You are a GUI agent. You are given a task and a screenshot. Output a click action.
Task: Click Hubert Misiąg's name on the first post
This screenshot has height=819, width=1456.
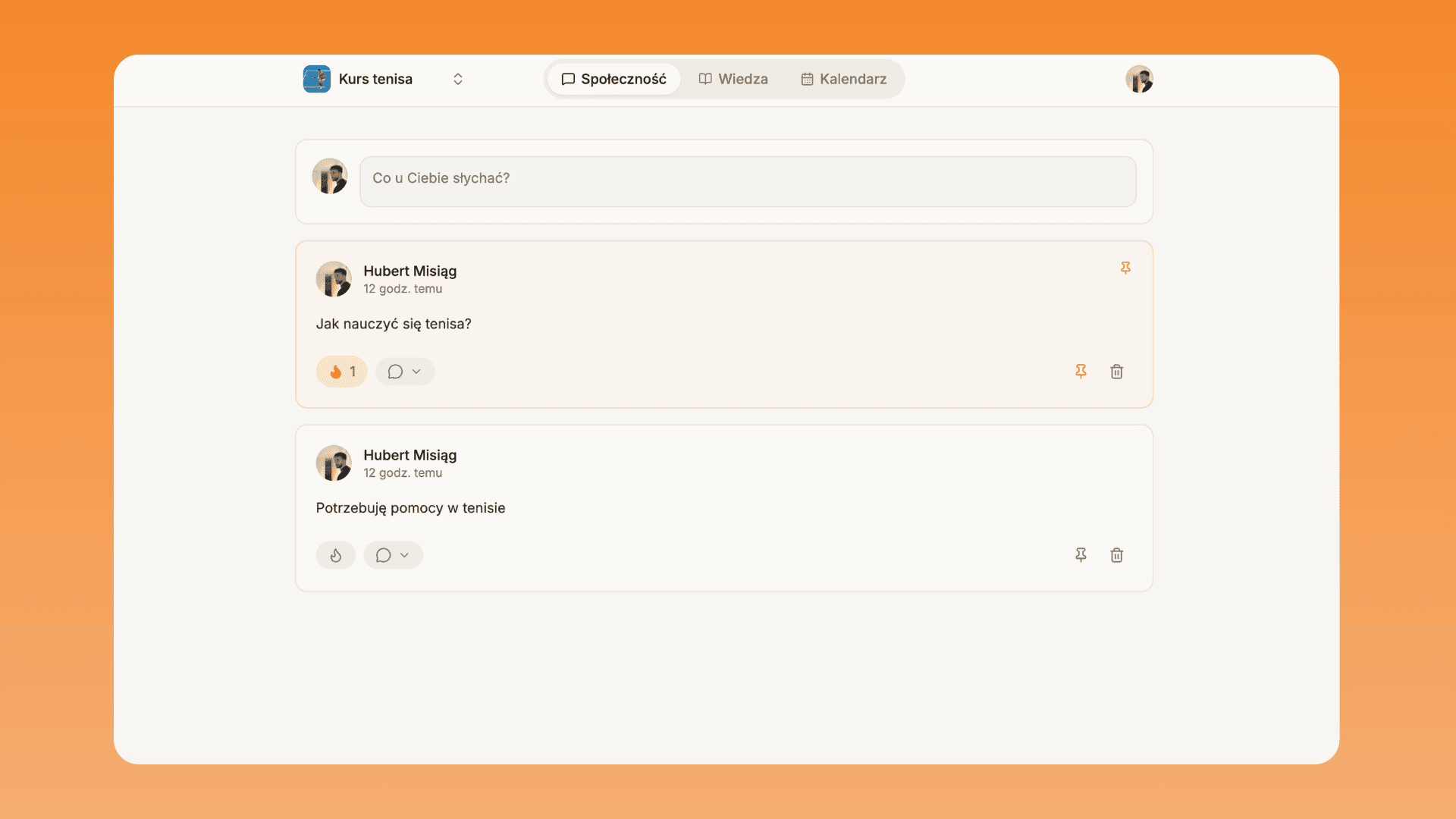pyautogui.click(x=409, y=271)
